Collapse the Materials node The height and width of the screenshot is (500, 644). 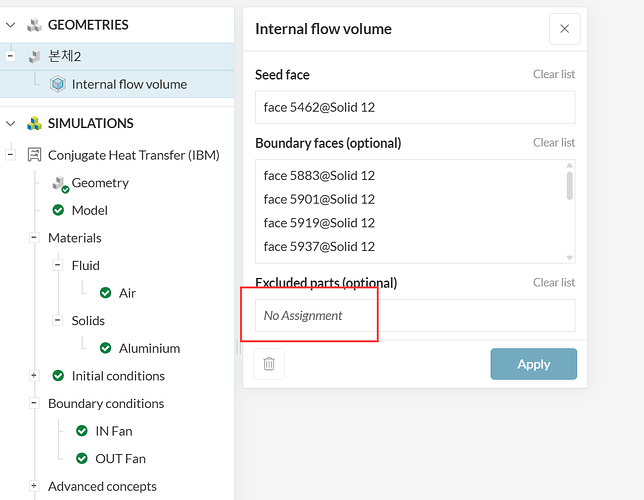(x=34, y=237)
